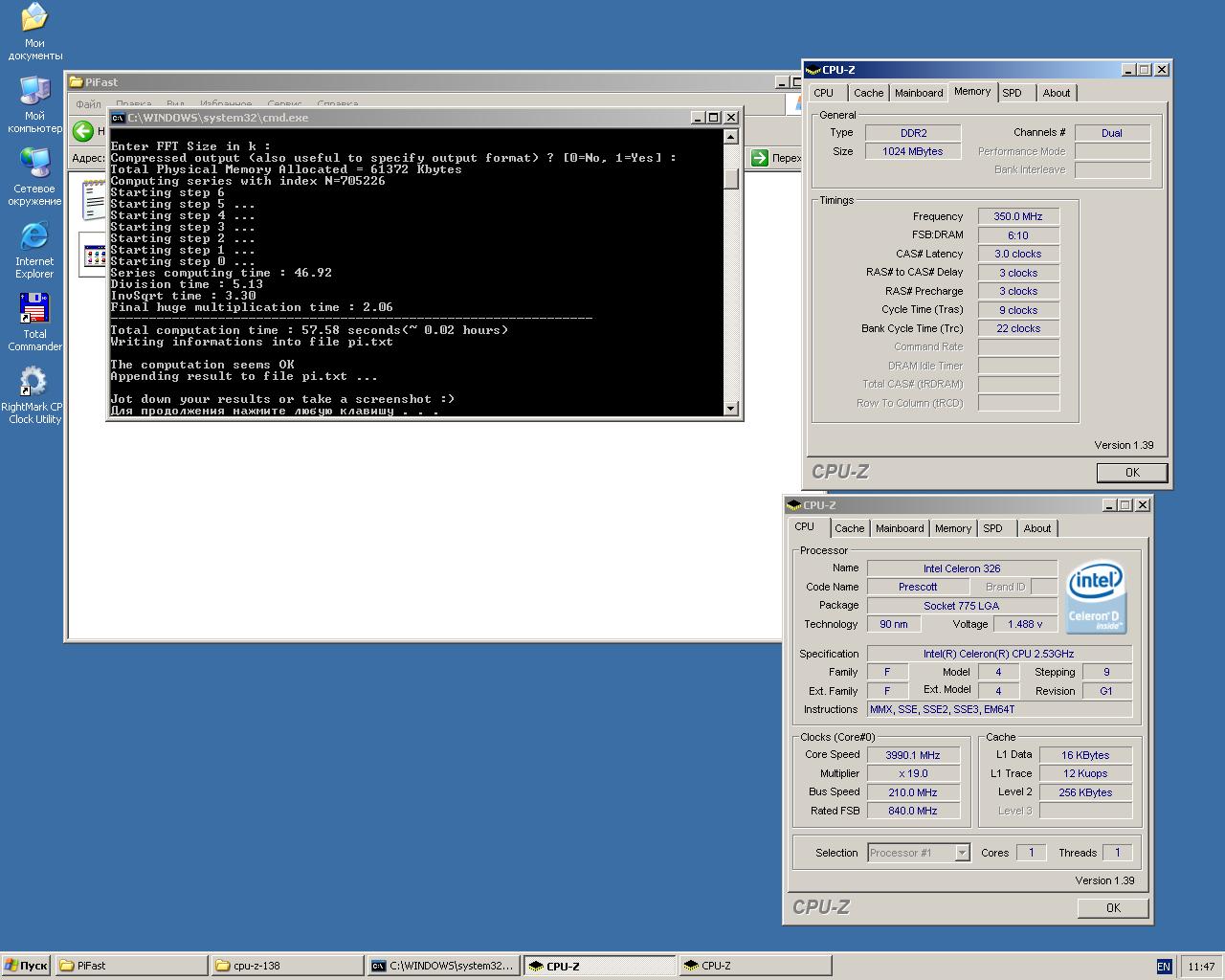The height and width of the screenshot is (980, 1225).
Task: Click the Intel Celeron D logo
Action: coord(1097,596)
